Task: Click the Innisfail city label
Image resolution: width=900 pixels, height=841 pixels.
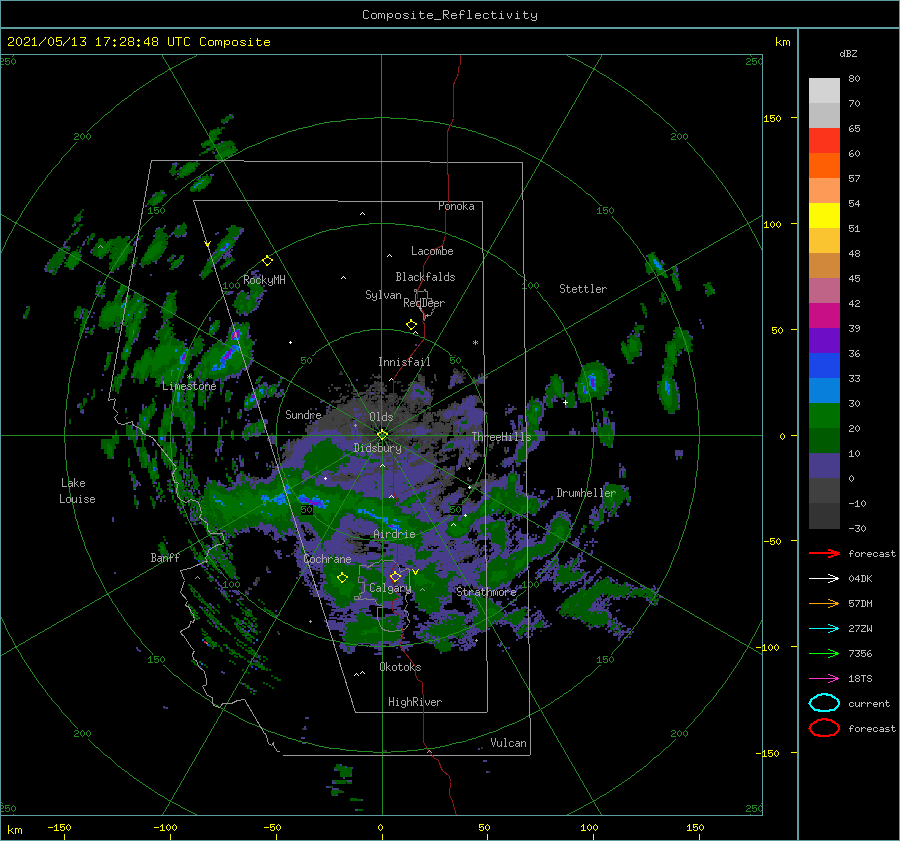Action: (404, 362)
